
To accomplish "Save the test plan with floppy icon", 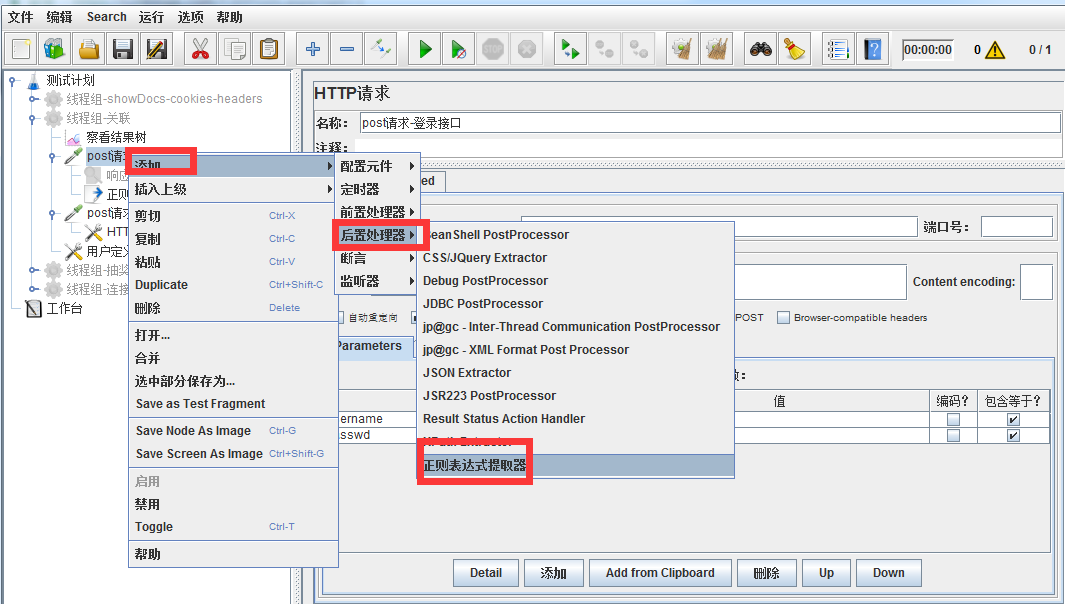I will tap(122, 49).
